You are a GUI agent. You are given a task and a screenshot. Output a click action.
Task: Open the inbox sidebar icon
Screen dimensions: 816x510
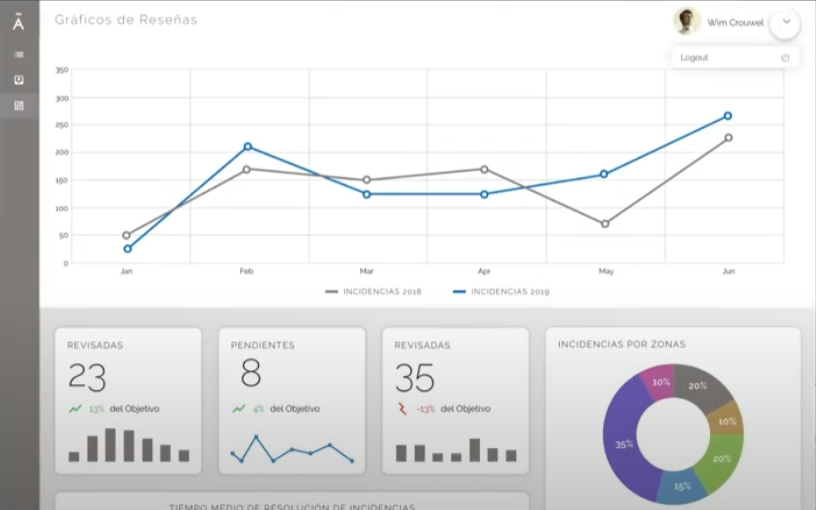(x=18, y=80)
